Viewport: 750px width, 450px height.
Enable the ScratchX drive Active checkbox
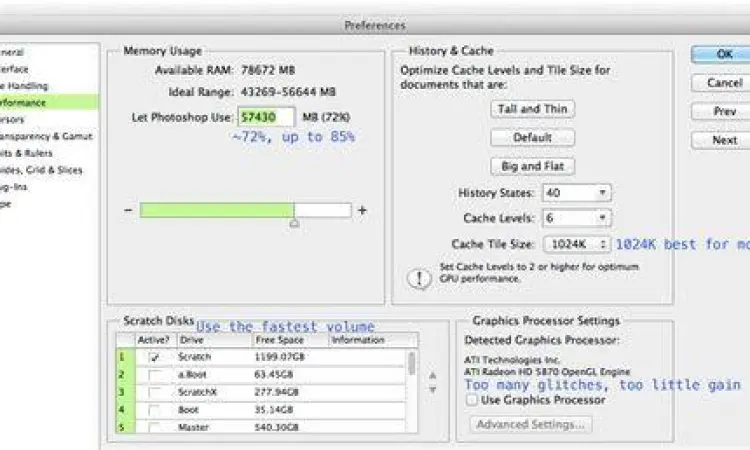click(x=153, y=391)
